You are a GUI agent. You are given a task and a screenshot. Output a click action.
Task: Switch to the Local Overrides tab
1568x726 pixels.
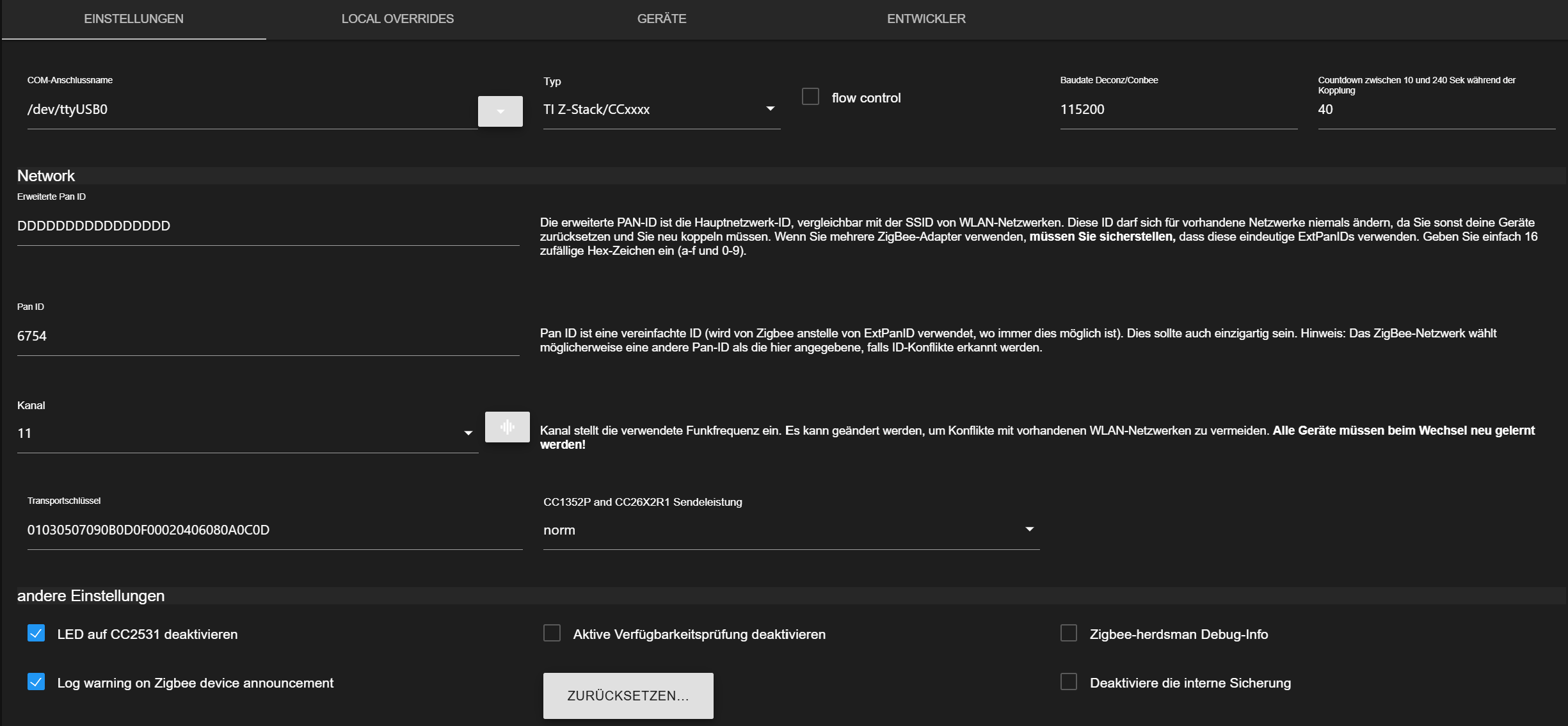[x=397, y=19]
